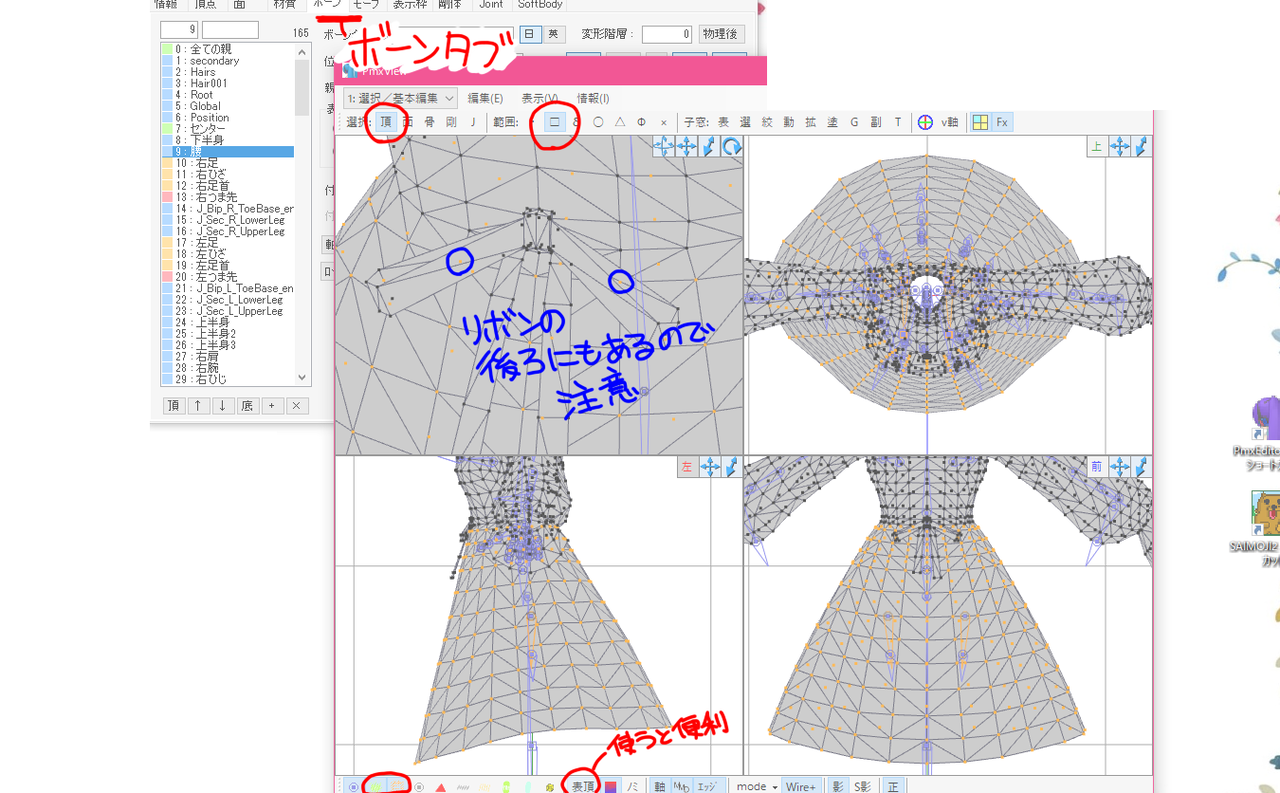This screenshot has height=793, width=1280.
Task: Toggle the 軸 button in bottom bar
Action: point(659,786)
